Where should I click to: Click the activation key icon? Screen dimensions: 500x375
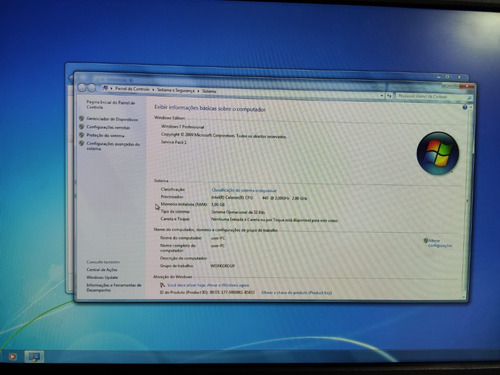point(163,285)
